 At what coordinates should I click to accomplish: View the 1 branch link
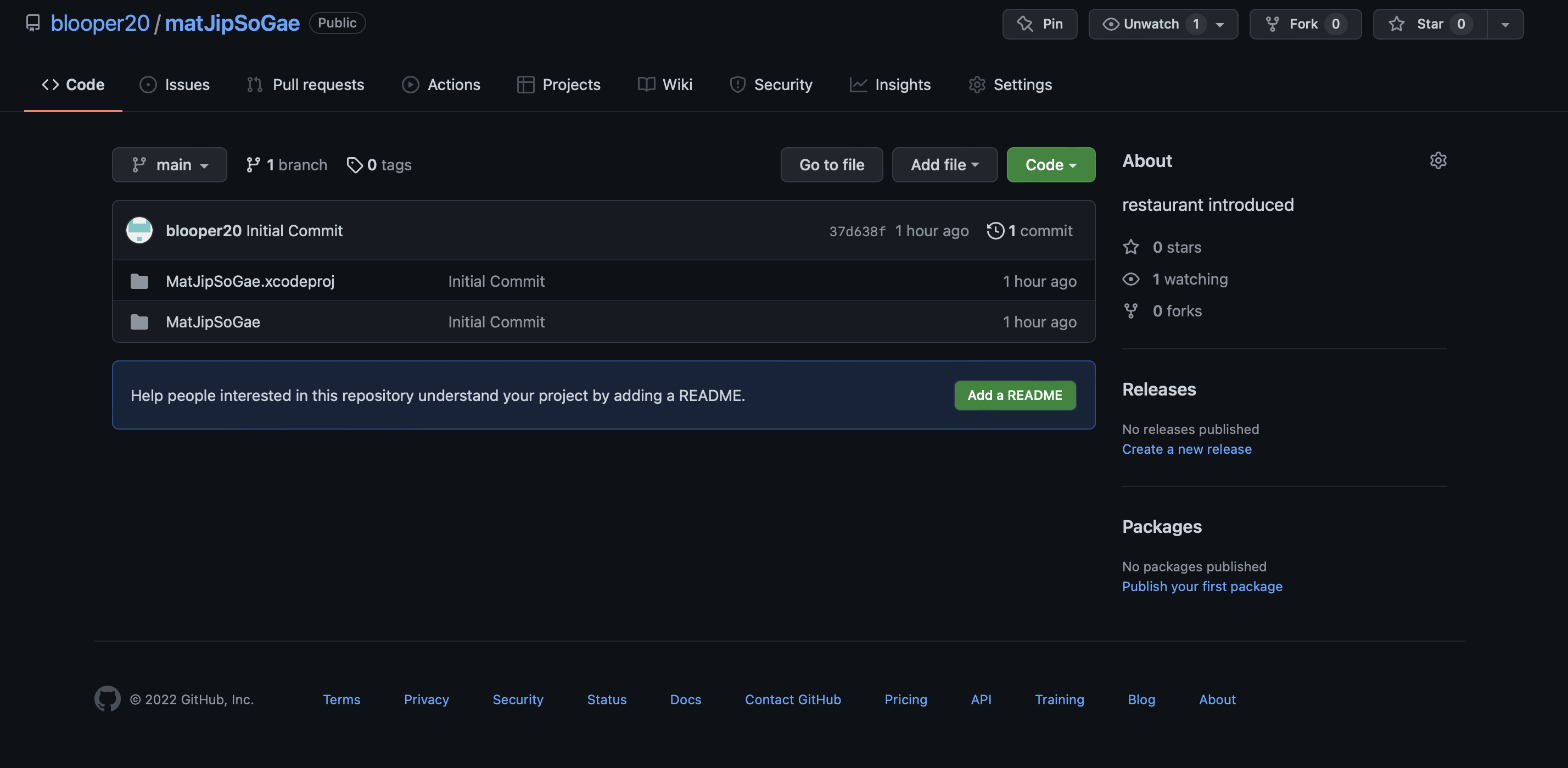point(286,164)
